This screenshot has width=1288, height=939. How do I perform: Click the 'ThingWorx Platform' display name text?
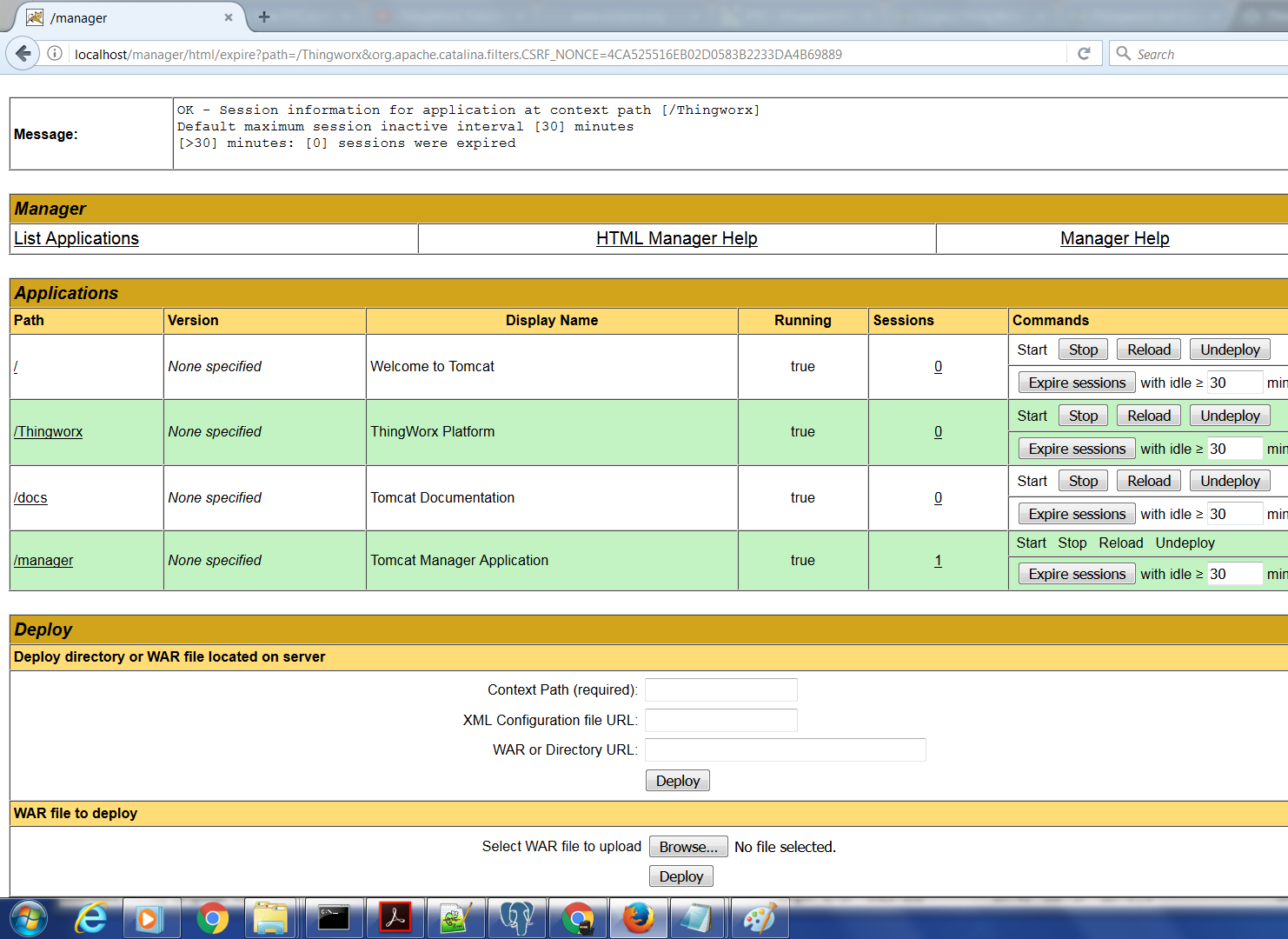click(x=433, y=432)
